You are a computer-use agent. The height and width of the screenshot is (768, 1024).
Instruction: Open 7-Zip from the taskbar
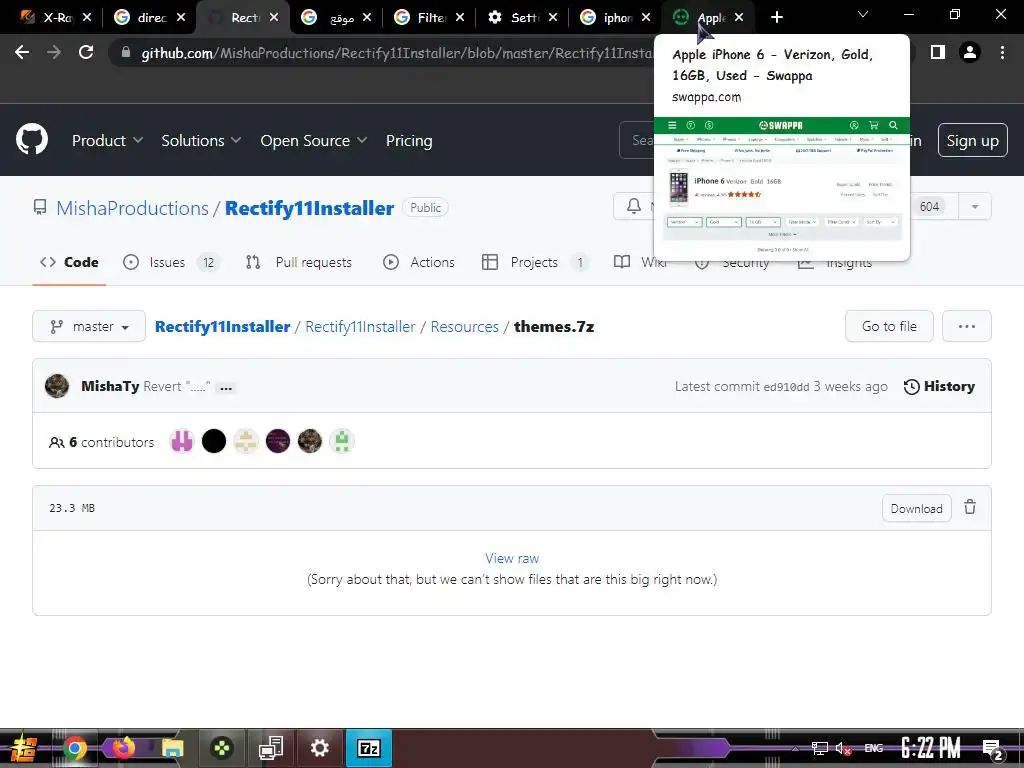click(368, 748)
